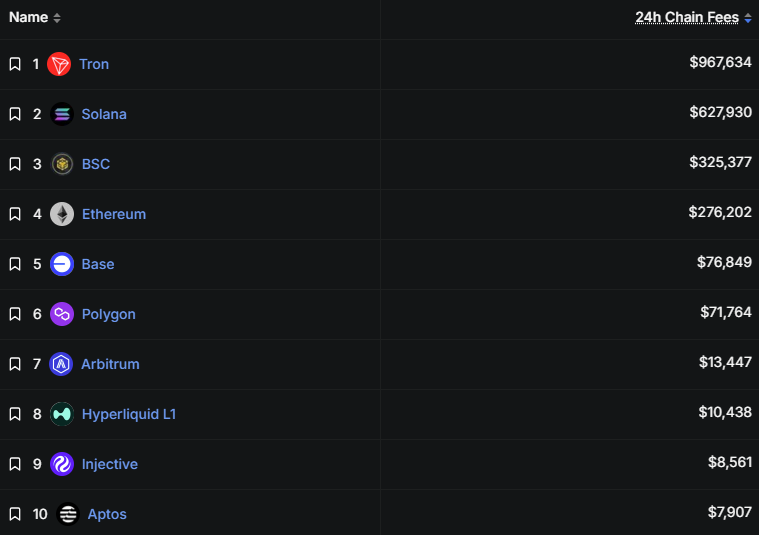This screenshot has height=535, width=759.
Task: Select the $7,907 fee value
Action: [729, 512]
